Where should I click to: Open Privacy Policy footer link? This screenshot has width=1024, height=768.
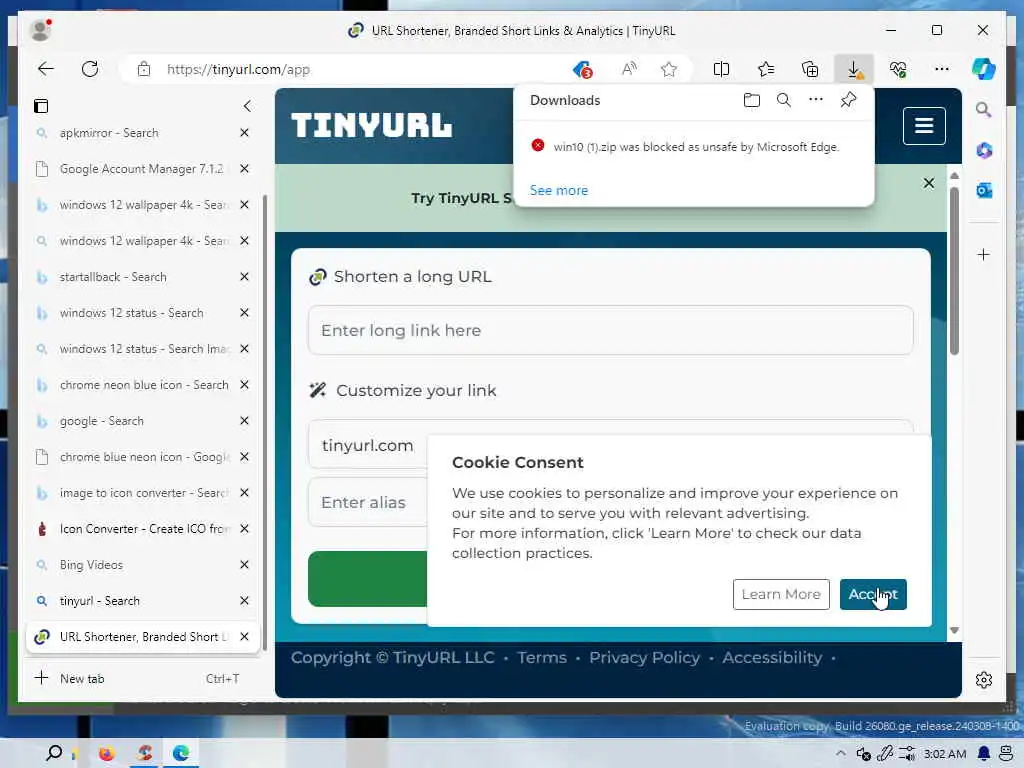(644, 658)
